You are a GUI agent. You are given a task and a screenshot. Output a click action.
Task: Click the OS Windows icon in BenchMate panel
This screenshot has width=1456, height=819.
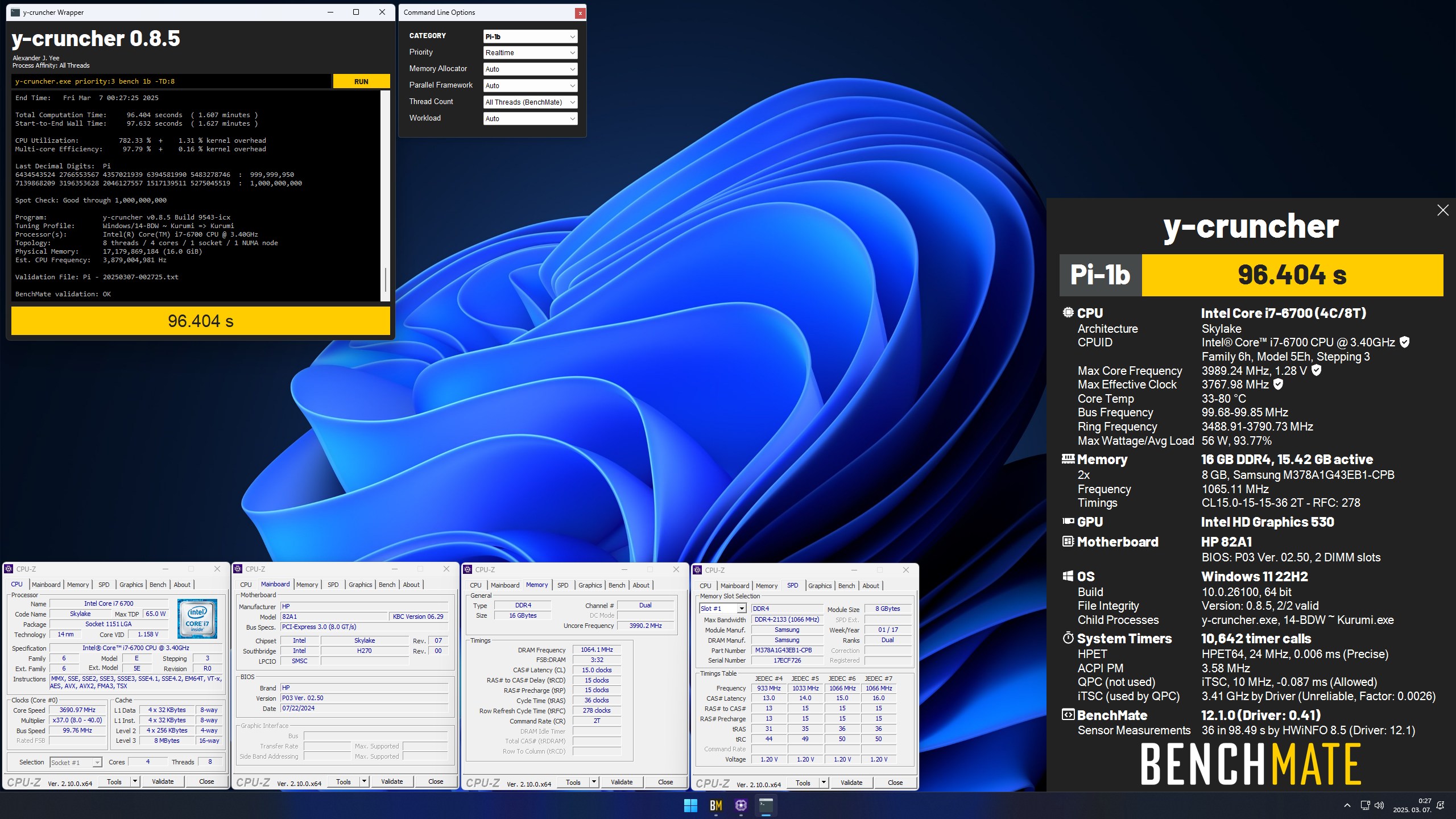[1068, 576]
